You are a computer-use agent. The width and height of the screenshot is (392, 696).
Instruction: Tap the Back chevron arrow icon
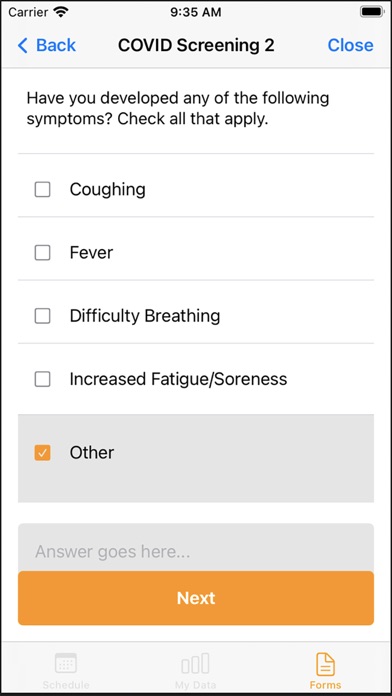(x=23, y=45)
